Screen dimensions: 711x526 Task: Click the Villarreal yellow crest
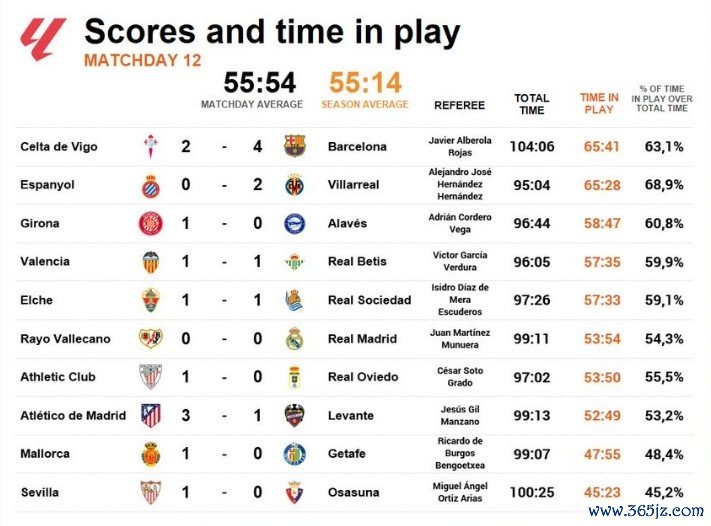pos(294,185)
